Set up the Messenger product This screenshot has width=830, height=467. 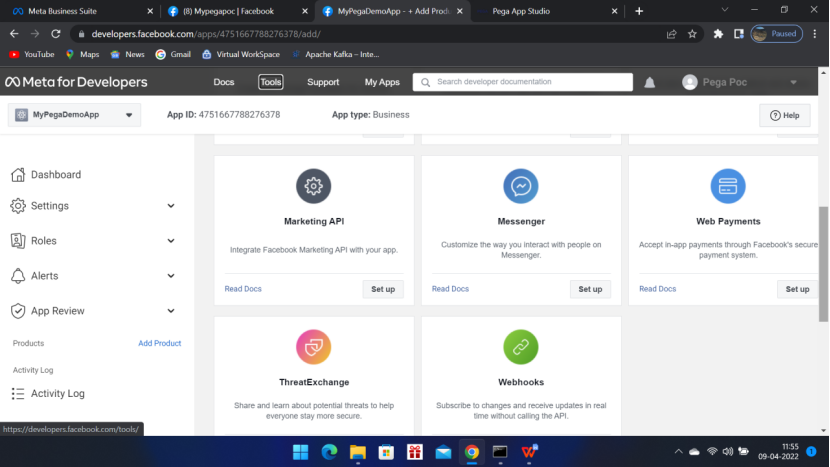590,289
